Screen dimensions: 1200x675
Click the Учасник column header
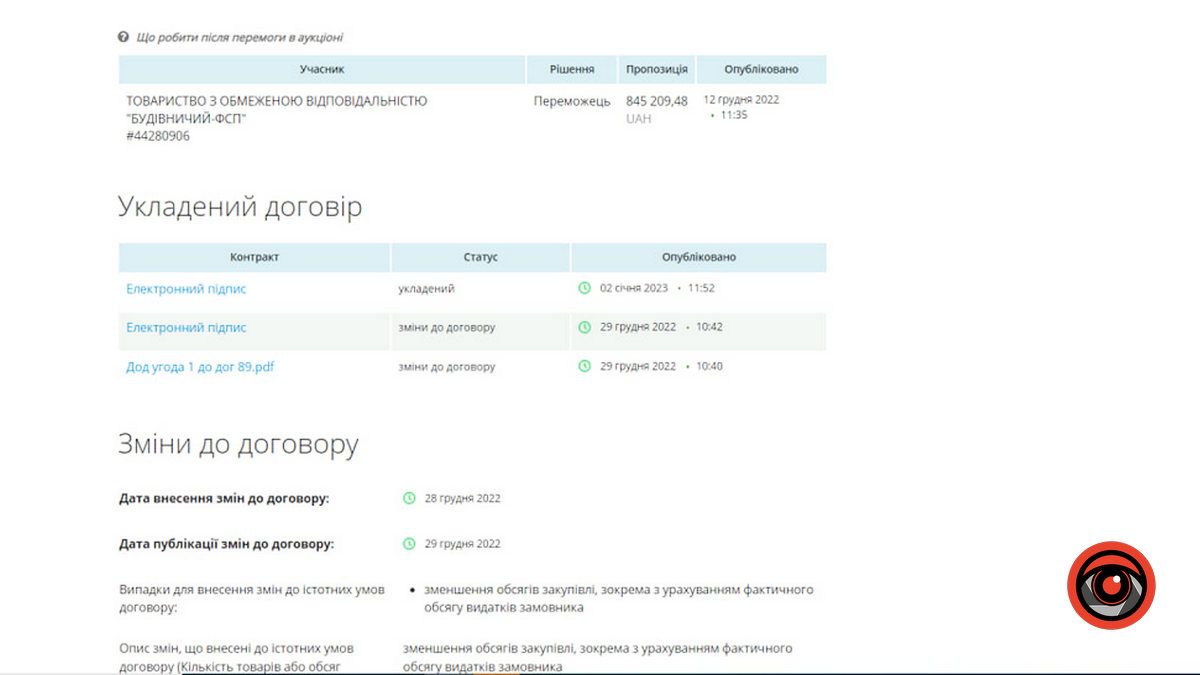click(x=322, y=70)
